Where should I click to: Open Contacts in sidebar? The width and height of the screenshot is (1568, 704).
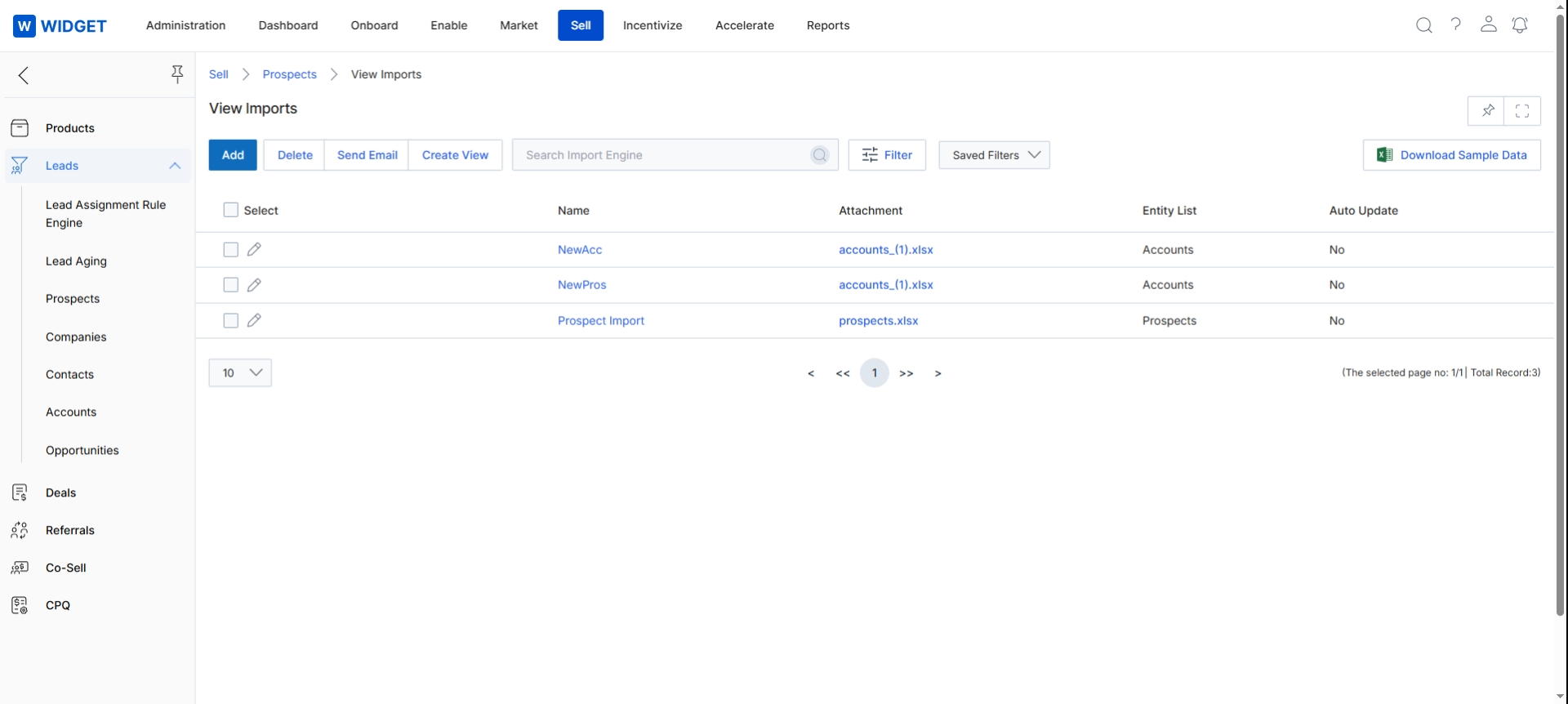click(x=69, y=375)
